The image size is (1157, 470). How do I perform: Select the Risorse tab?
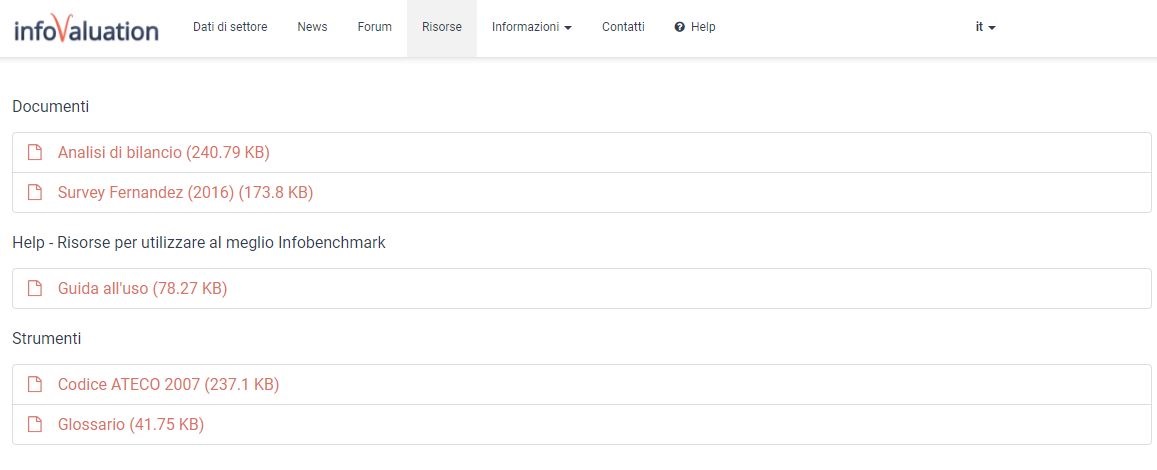[x=442, y=27]
